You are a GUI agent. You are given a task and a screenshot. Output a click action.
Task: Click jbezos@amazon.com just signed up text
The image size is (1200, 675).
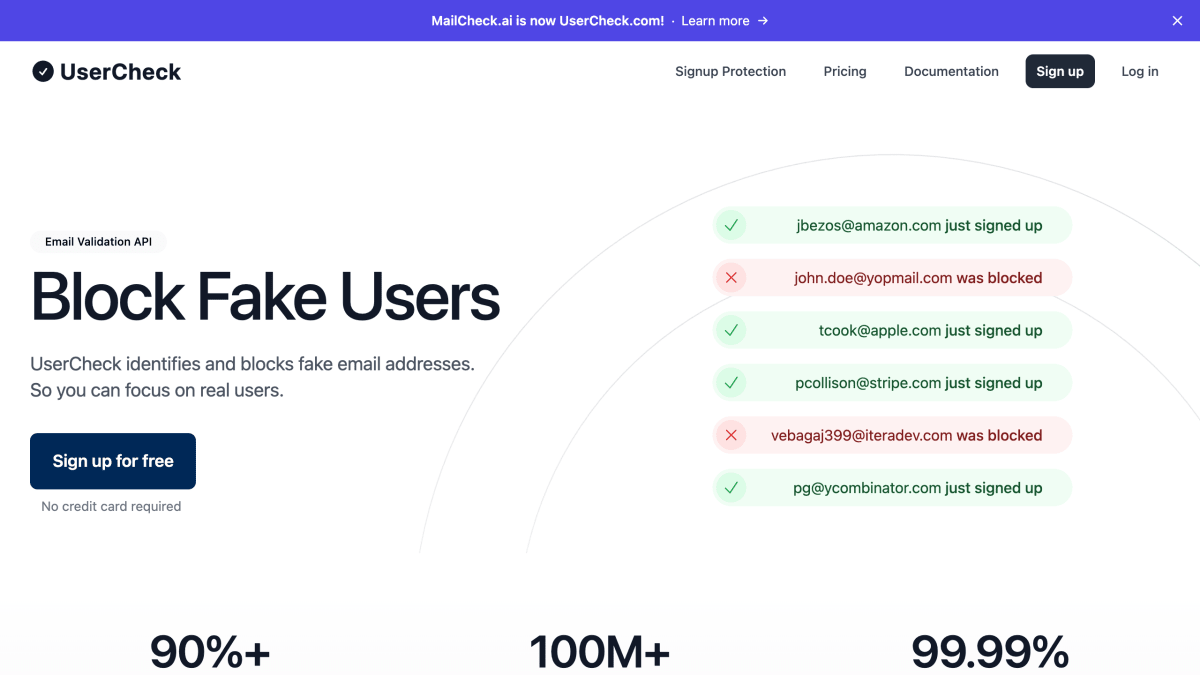pos(919,225)
